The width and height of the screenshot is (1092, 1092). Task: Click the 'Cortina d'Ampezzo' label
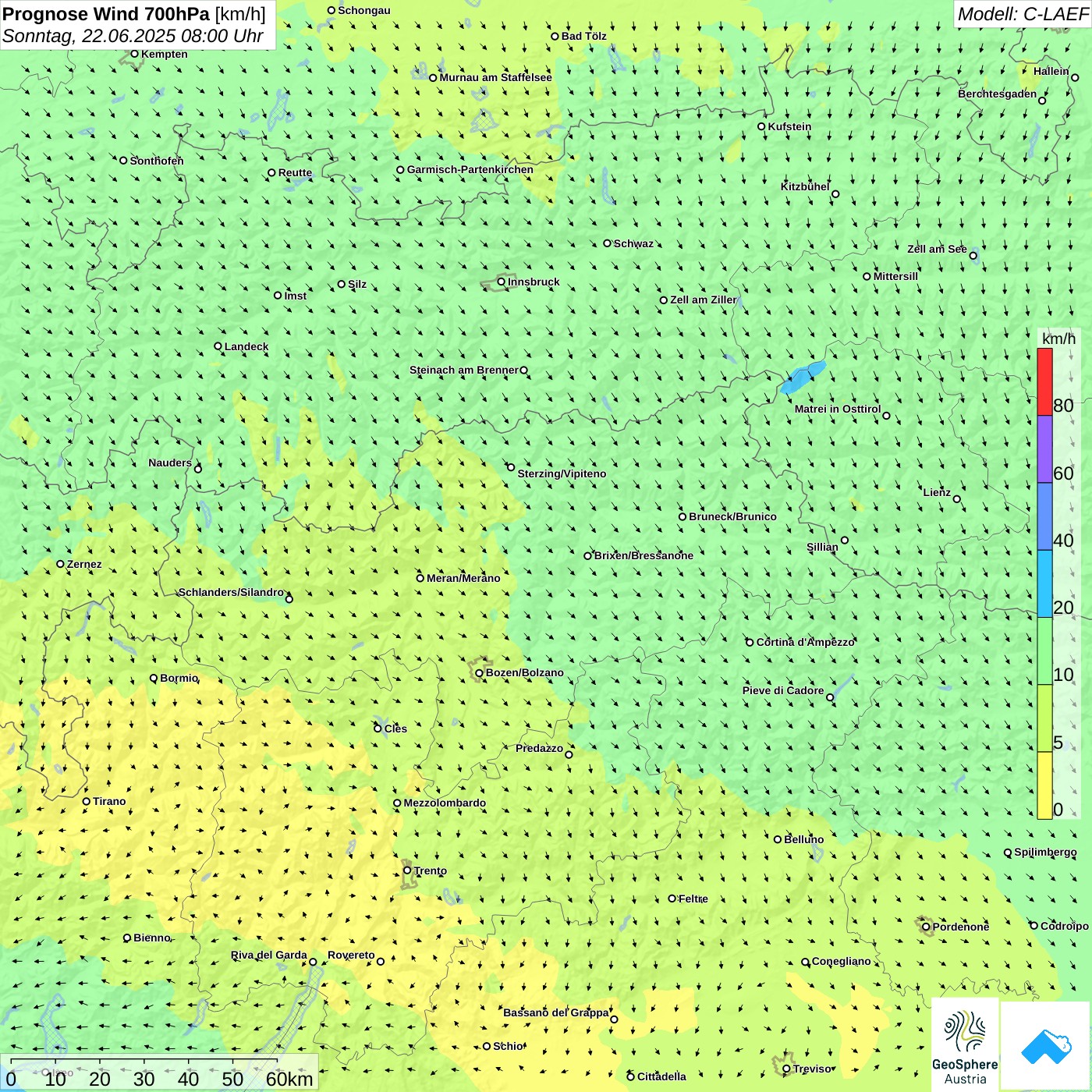click(x=806, y=642)
